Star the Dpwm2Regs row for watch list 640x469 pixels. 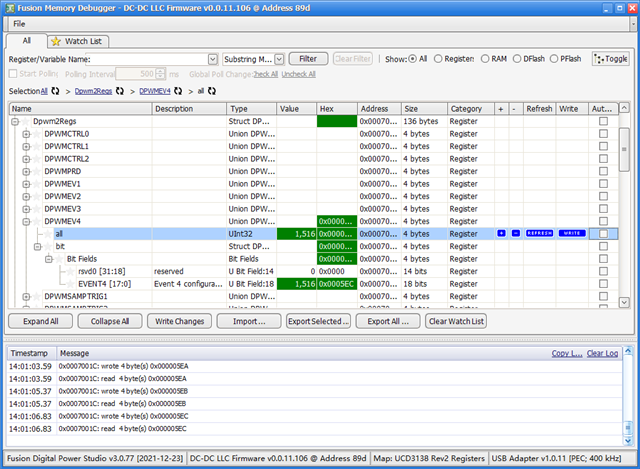pos(26,121)
